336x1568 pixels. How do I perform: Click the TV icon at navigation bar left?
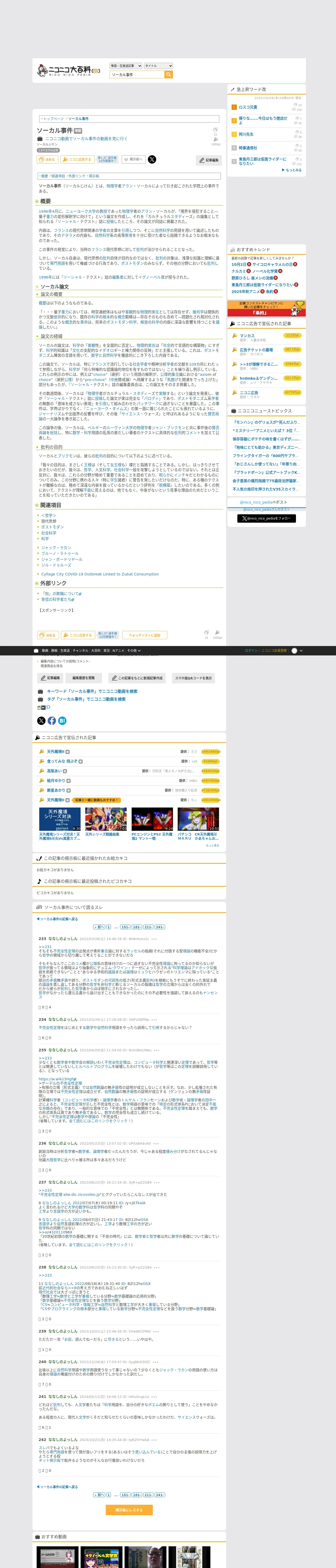pos(36,650)
